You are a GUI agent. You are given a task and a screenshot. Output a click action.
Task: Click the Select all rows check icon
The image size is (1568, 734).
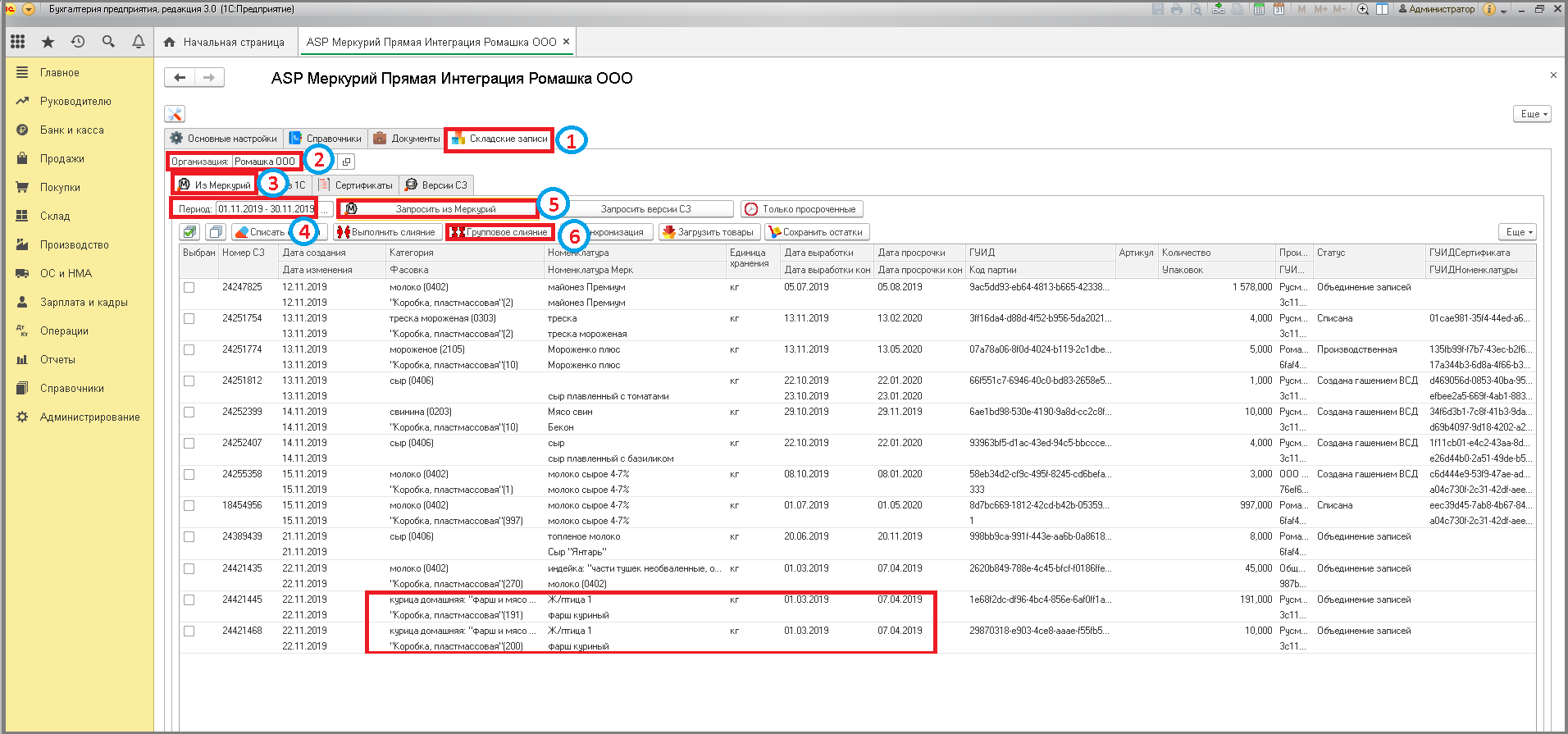(189, 232)
